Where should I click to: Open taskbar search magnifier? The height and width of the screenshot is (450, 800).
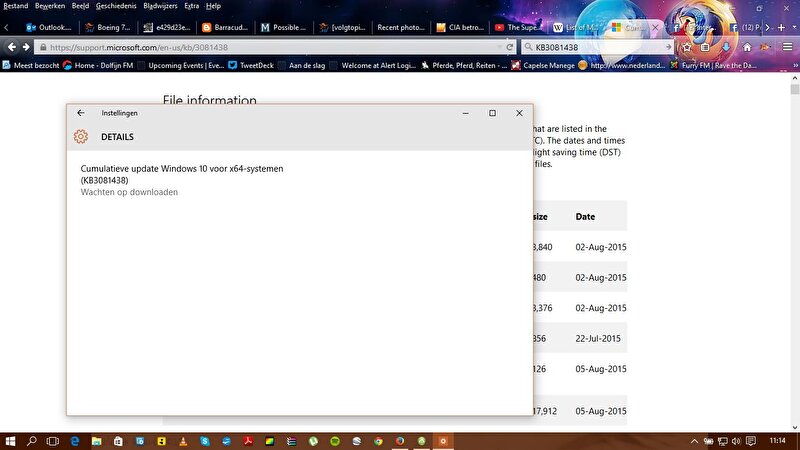(x=32, y=440)
